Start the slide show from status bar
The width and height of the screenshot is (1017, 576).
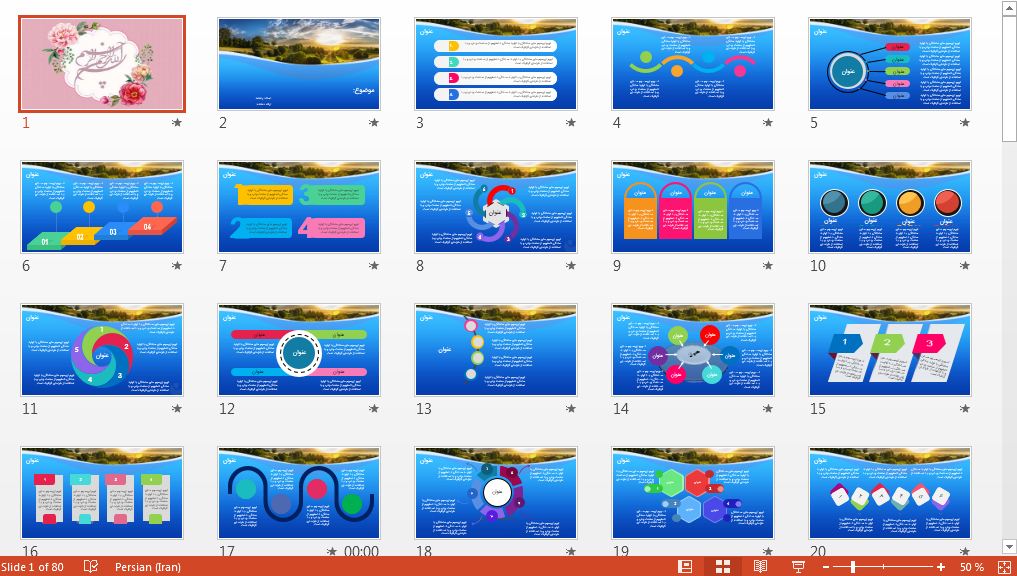(798, 567)
